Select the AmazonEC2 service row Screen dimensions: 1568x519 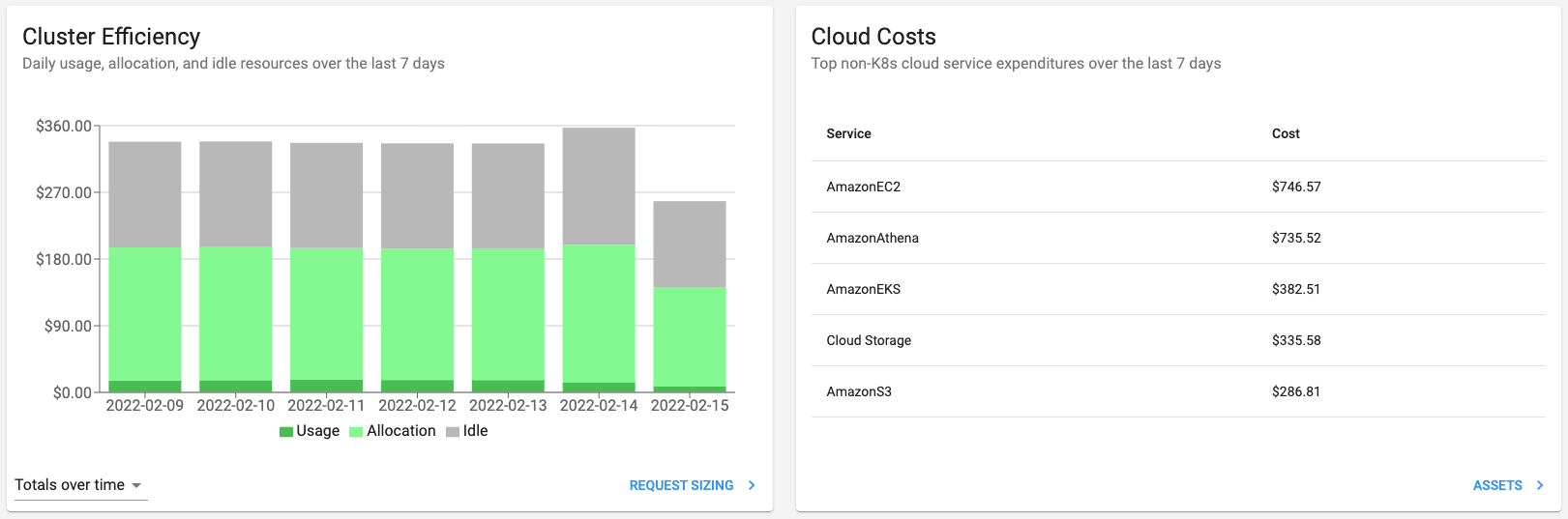pyautogui.click(x=1178, y=187)
